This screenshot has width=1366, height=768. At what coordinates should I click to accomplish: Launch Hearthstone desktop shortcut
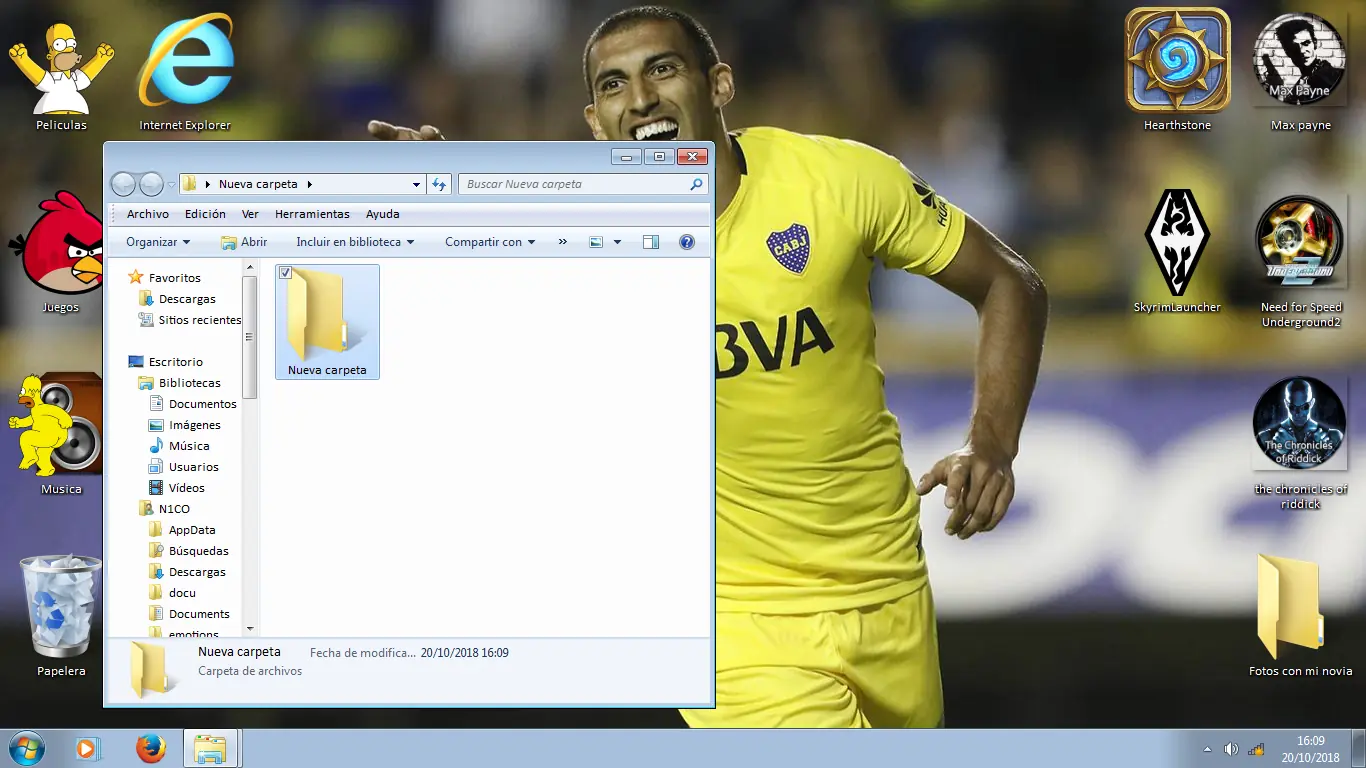click(1177, 70)
